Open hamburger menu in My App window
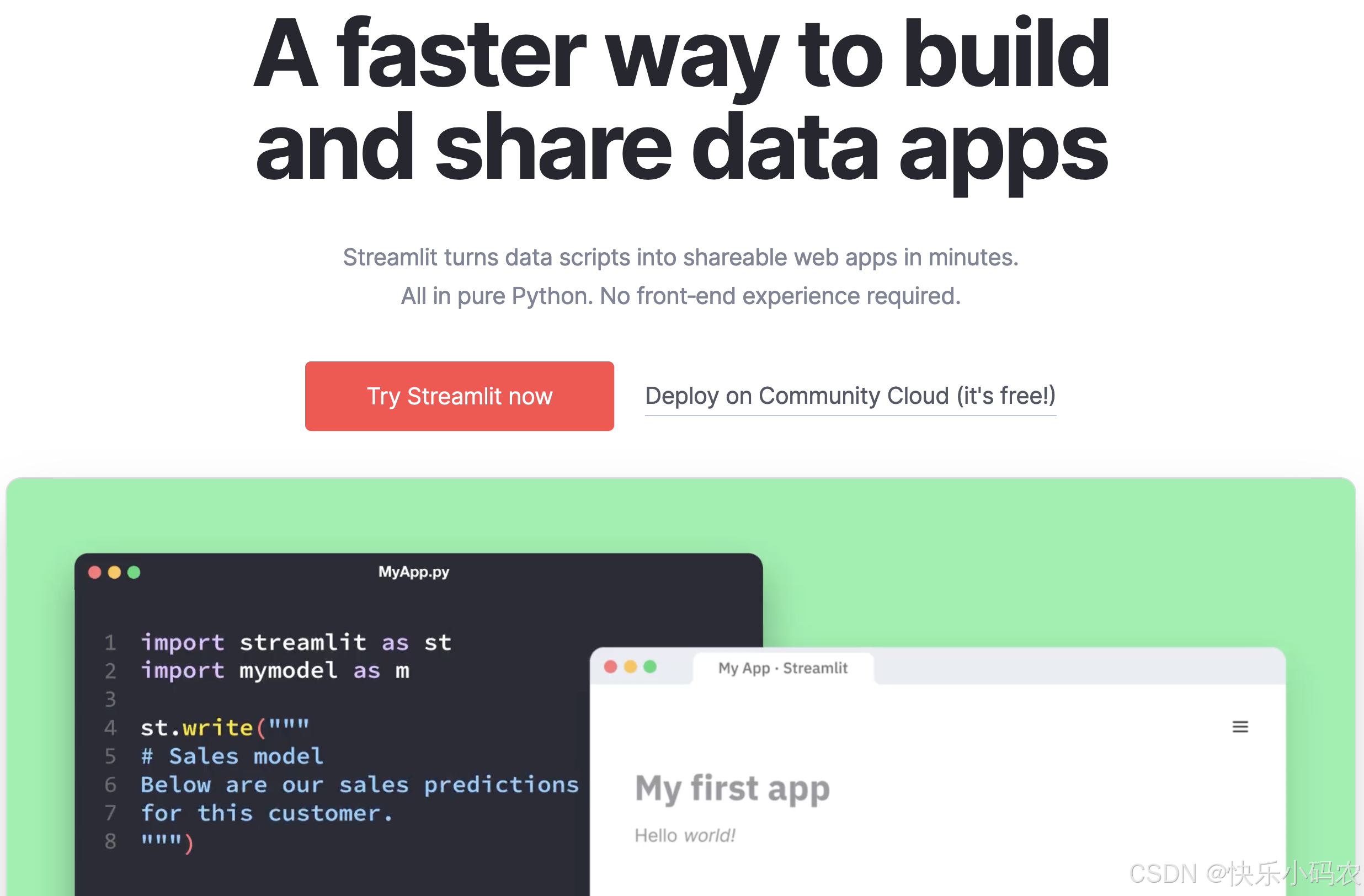 pyautogui.click(x=1240, y=727)
